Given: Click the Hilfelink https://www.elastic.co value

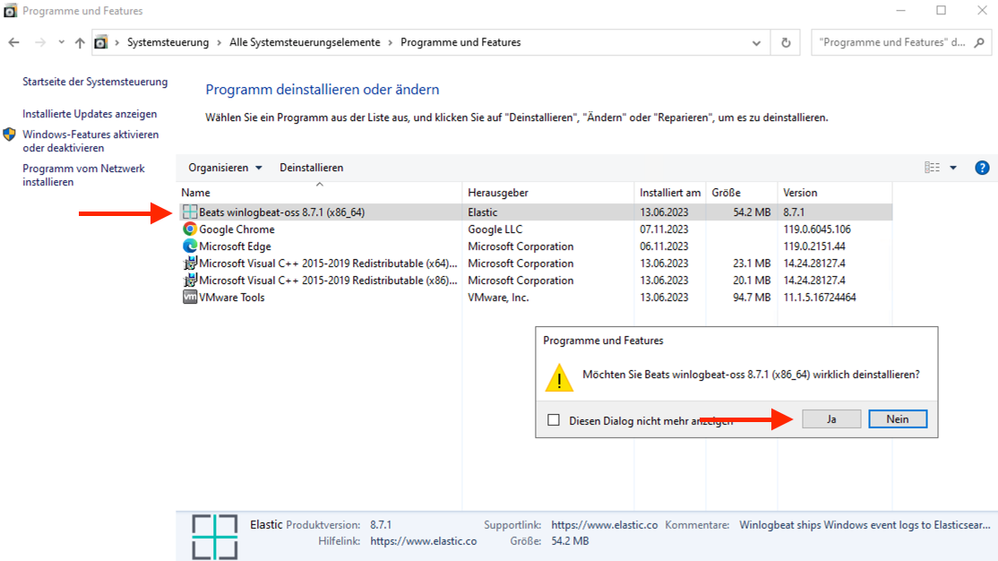Looking at the screenshot, I should coord(423,541).
